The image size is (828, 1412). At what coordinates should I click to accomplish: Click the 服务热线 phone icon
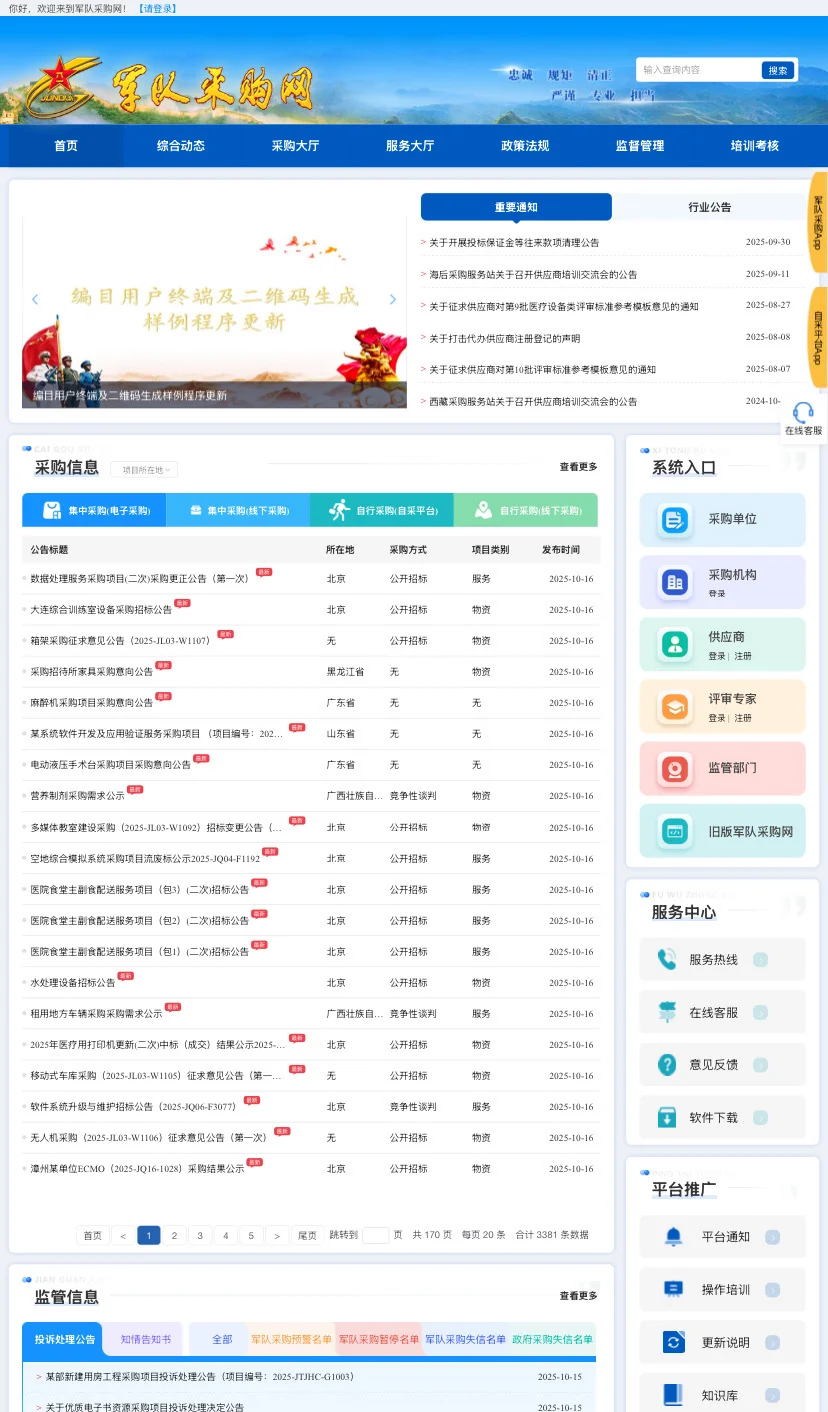pyautogui.click(x=668, y=958)
